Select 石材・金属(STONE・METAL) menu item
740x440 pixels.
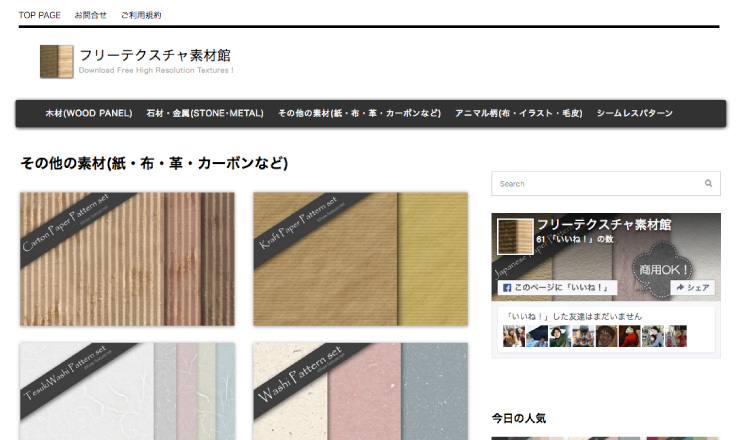205,113
